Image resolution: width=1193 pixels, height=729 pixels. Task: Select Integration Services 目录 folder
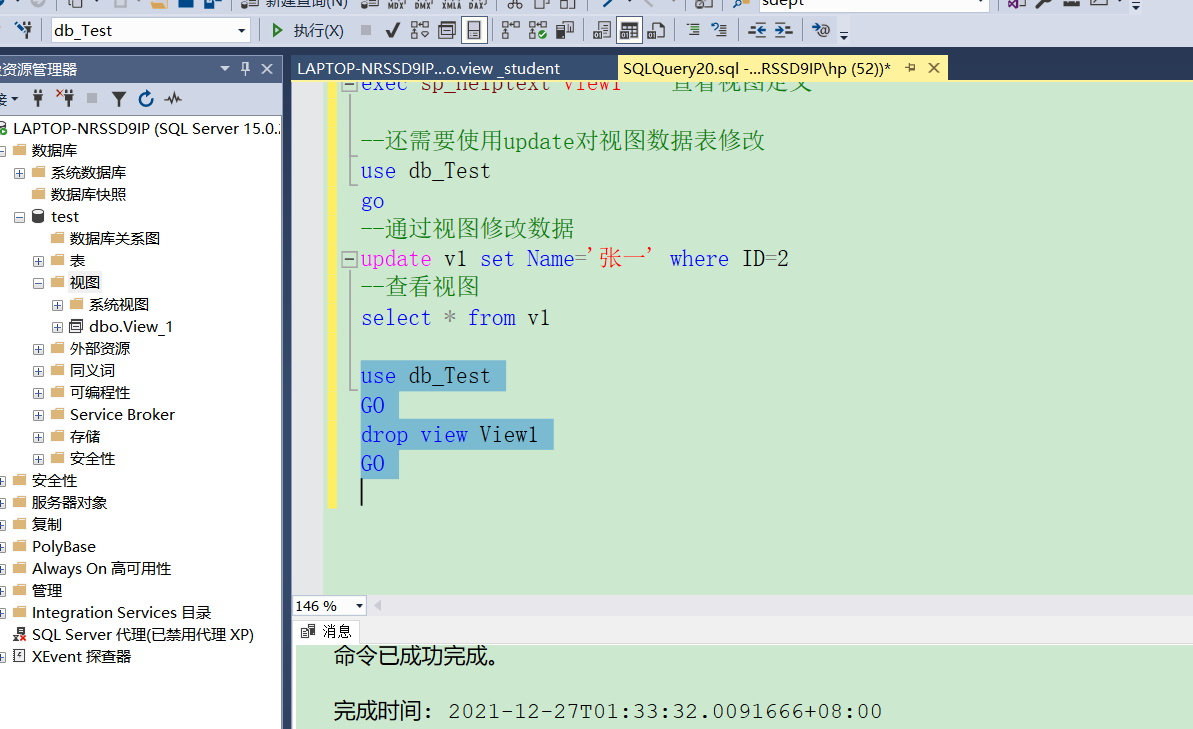[x=122, y=613]
